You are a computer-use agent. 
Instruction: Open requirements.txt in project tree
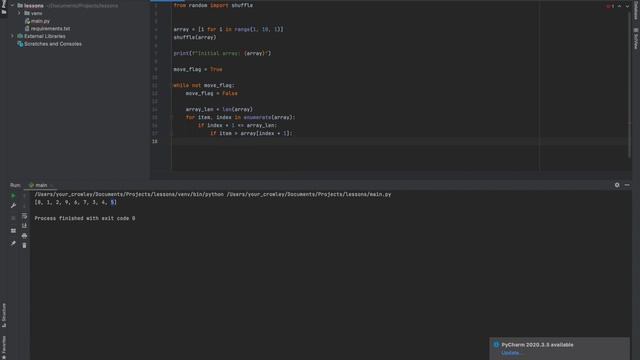(50, 29)
